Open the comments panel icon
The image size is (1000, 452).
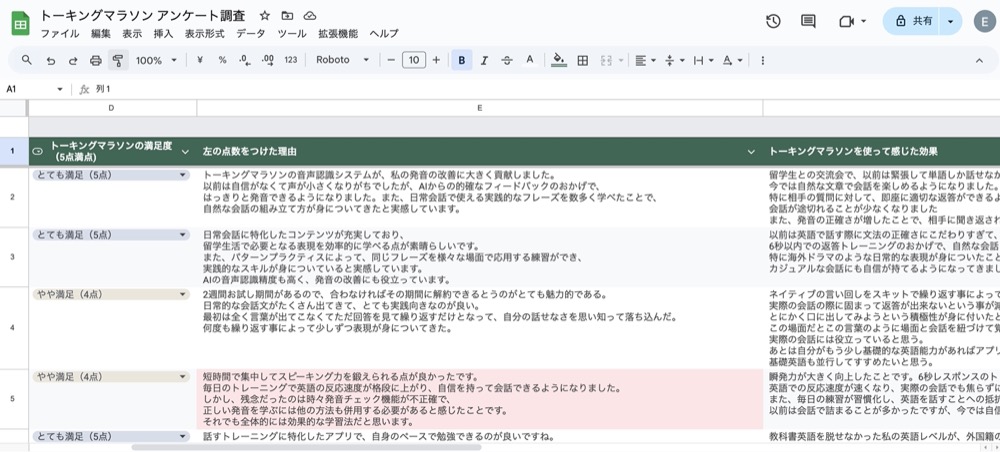808,21
